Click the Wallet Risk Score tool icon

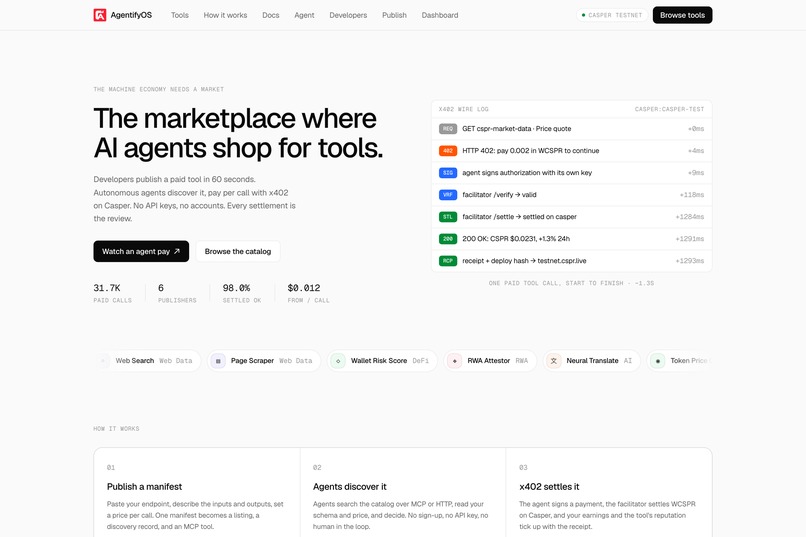click(x=338, y=361)
